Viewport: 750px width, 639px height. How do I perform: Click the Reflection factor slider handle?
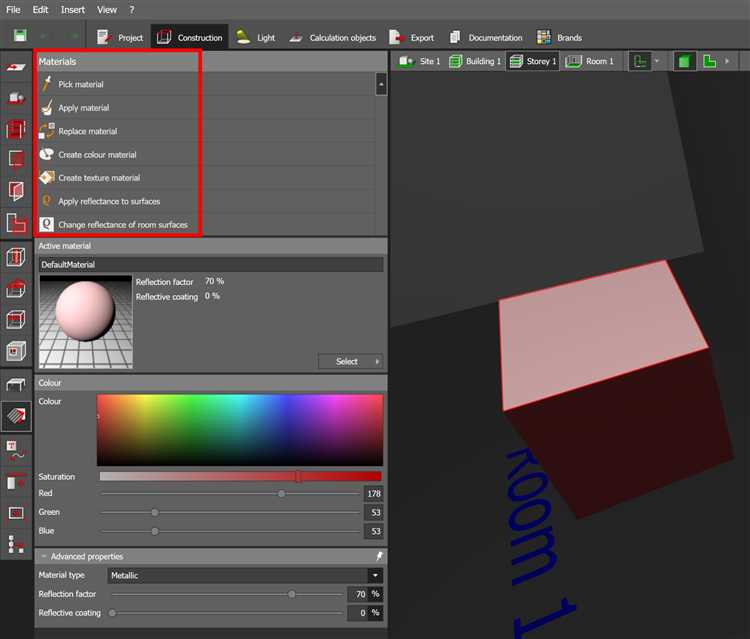click(292, 594)
